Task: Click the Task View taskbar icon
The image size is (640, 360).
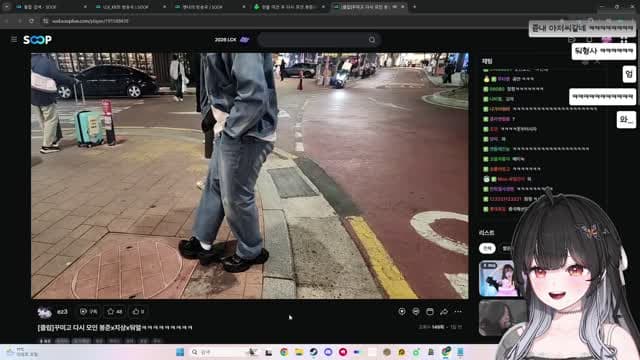Action: click(269, 352)
